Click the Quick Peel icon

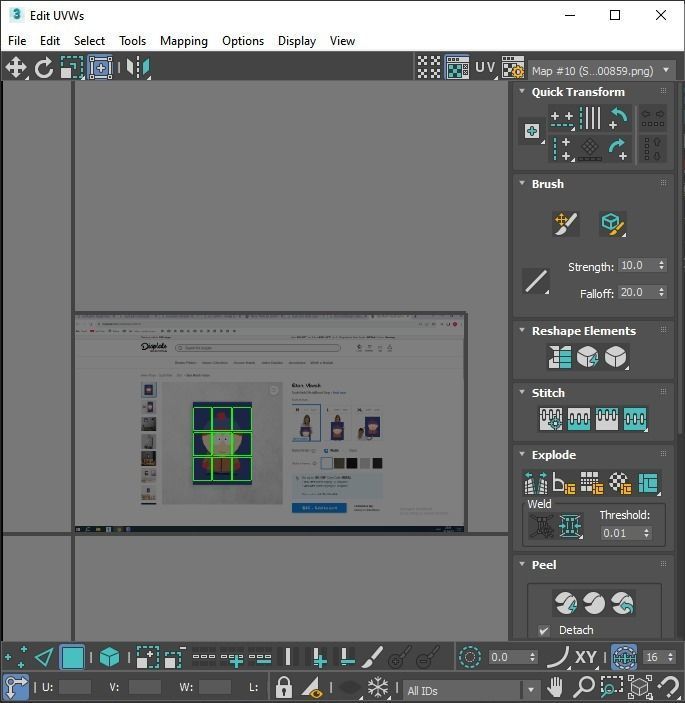[566, 603]
